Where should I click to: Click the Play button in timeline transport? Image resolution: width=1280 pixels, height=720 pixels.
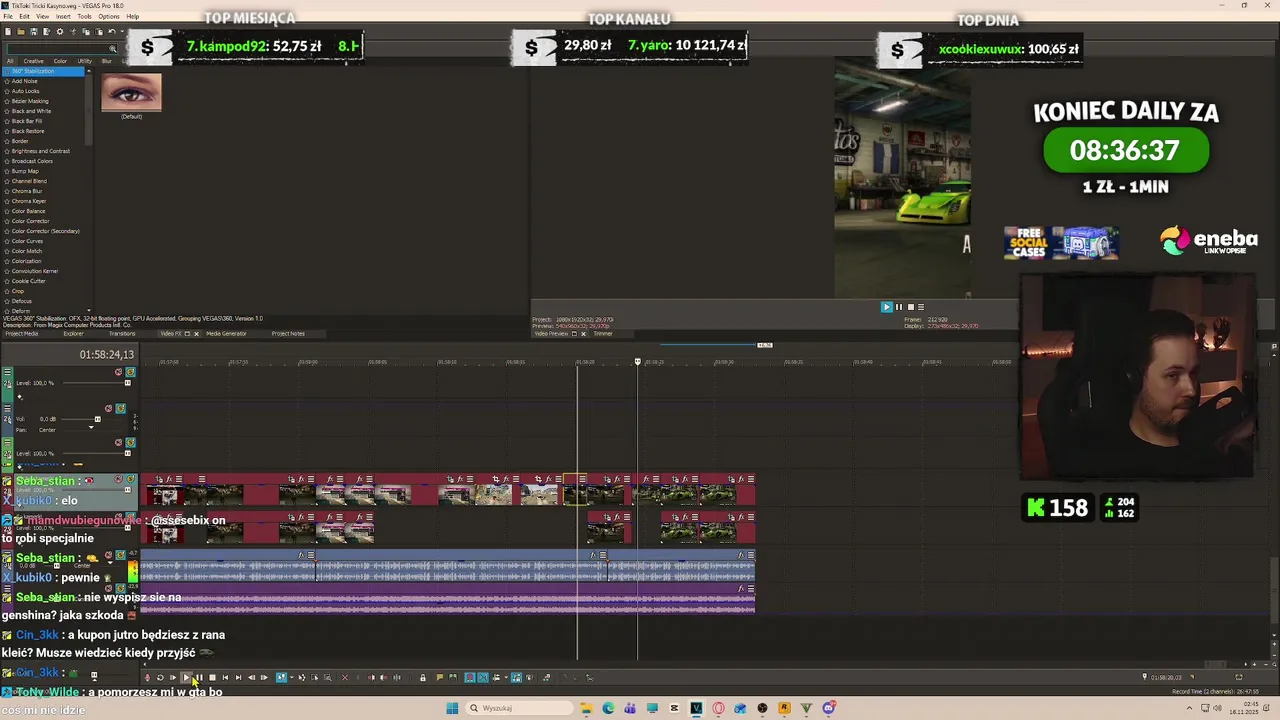tap(186, 678)
